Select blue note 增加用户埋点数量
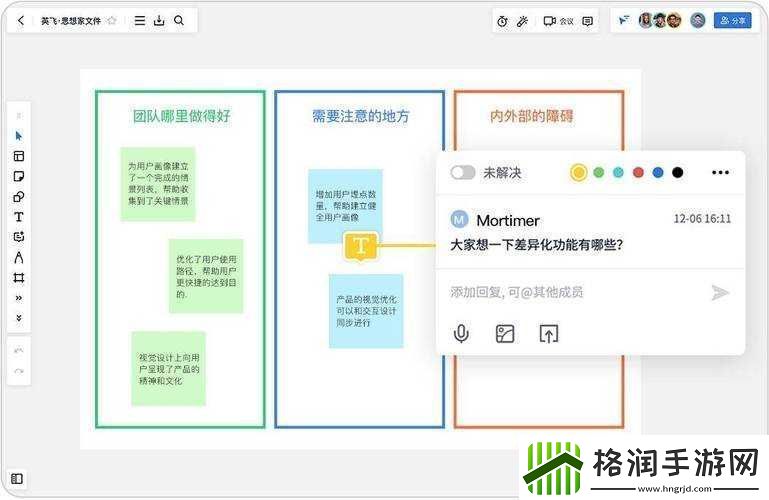 pyautogui.click(x=345, y=206)
